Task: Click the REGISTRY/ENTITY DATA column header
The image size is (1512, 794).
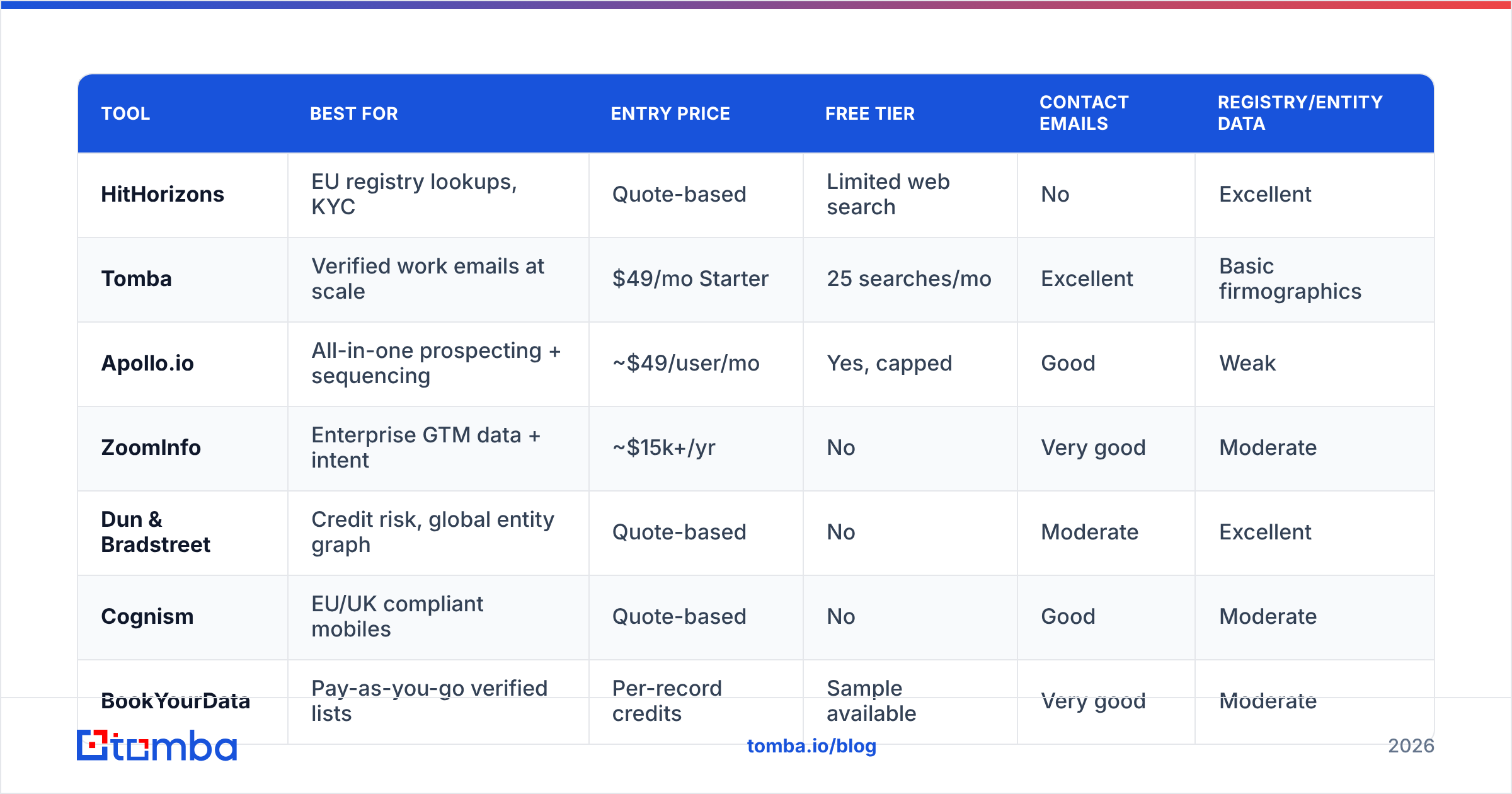Action: 1300,113
